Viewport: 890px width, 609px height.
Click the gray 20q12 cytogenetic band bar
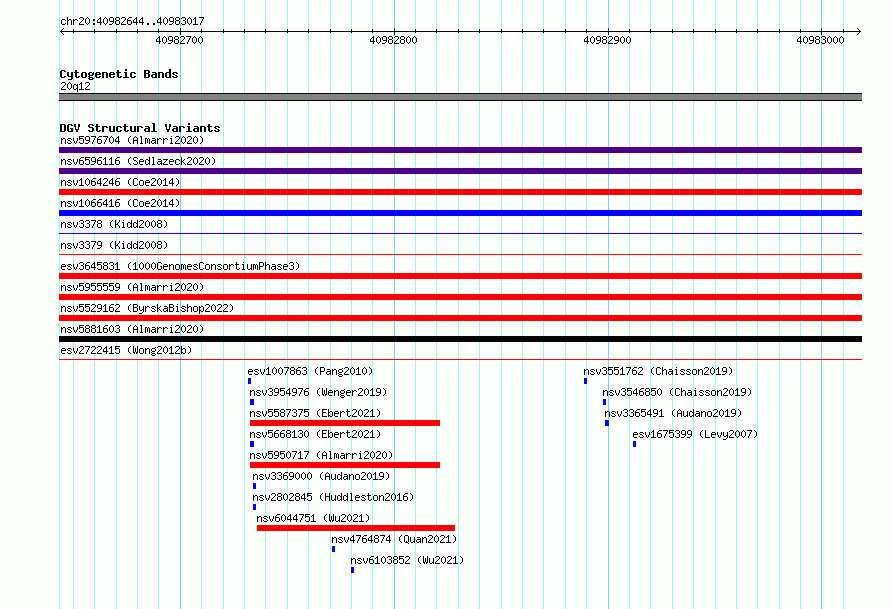tap(460, 97)
